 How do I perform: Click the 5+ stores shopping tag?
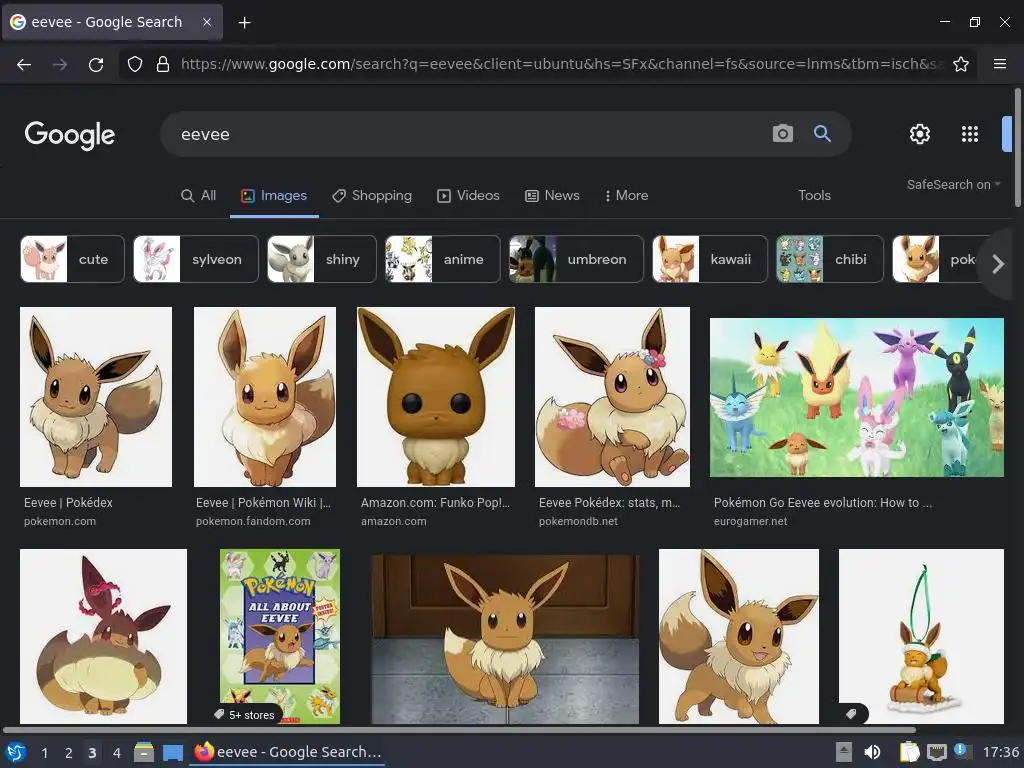pyautogui.click(x=245, y=714)
